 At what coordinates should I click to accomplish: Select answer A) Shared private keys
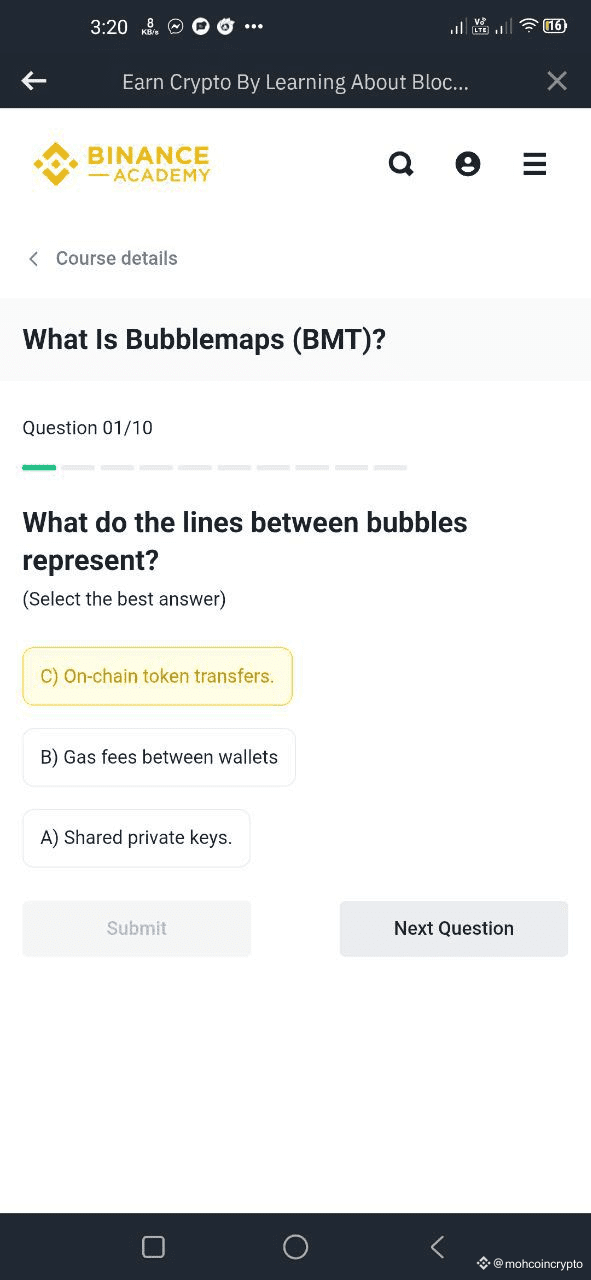pos(136,838)
